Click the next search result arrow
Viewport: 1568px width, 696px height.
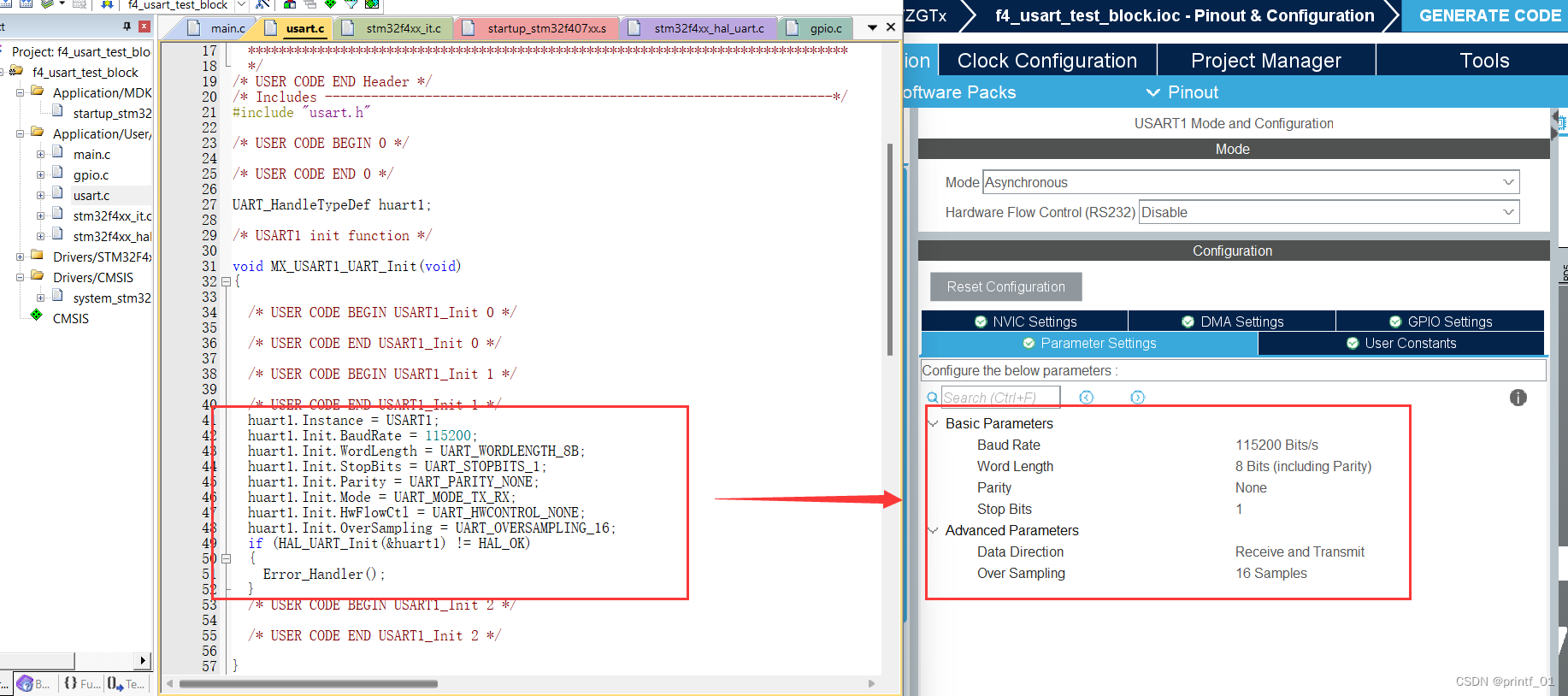point(1137,398)
